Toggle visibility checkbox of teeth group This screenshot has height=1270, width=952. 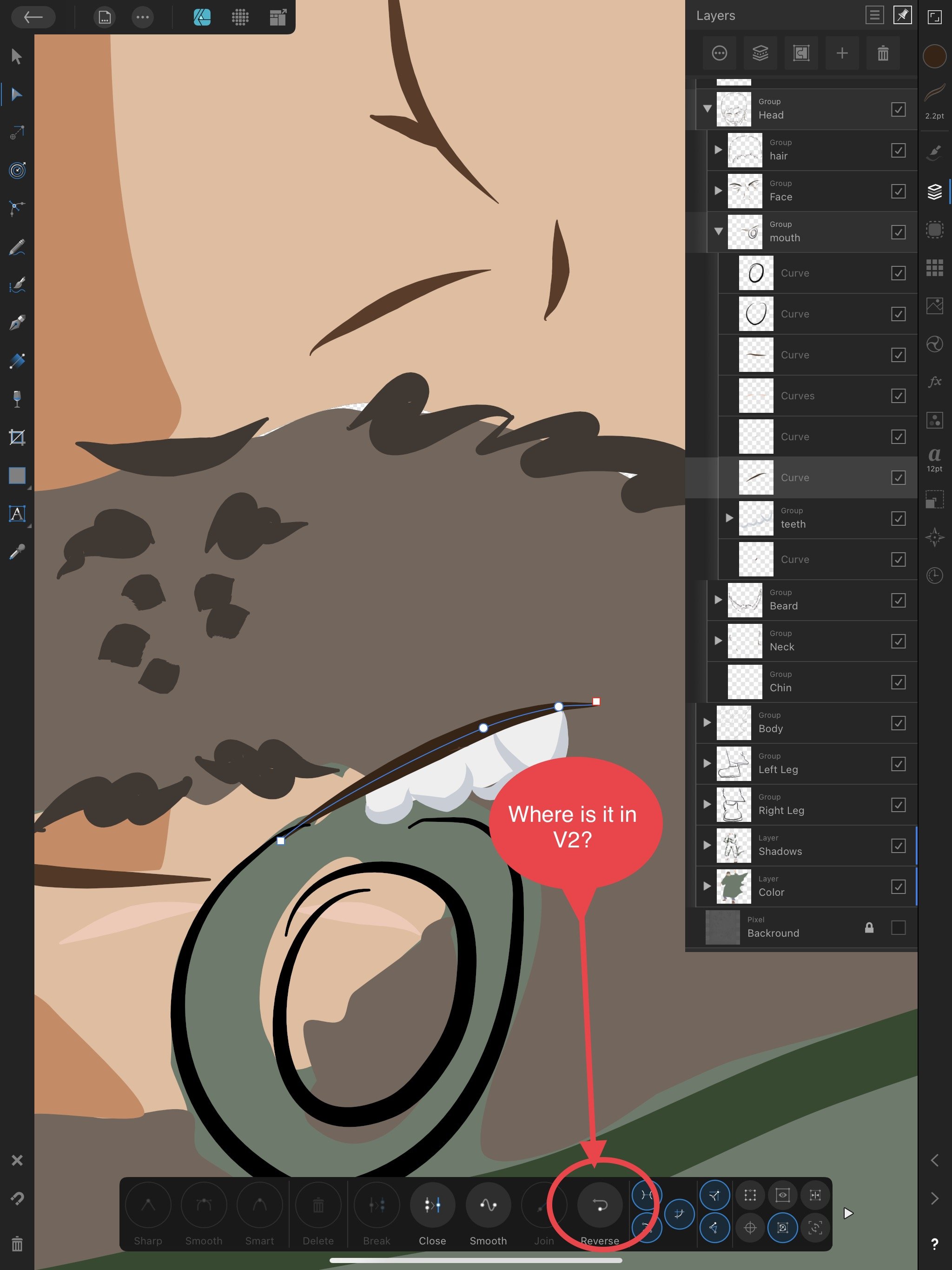click(x=898, y=518)
